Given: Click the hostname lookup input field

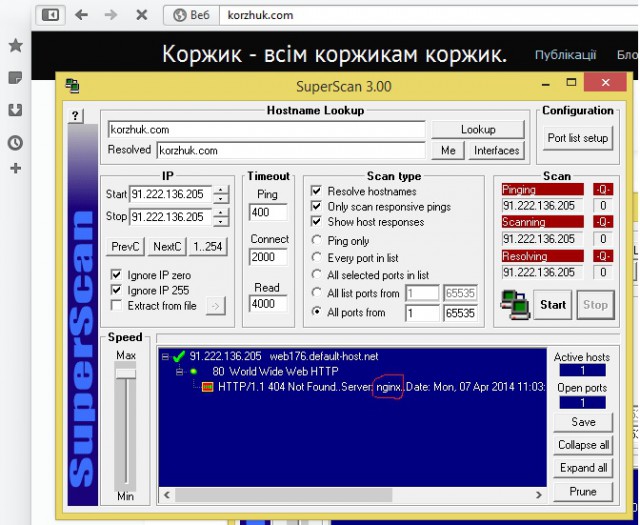Looking at the screenshot, I should point(267,130).
